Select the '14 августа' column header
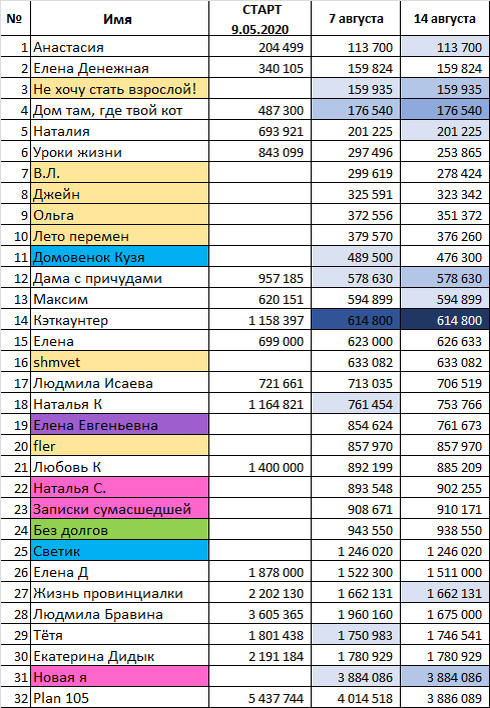 point(445,19)
